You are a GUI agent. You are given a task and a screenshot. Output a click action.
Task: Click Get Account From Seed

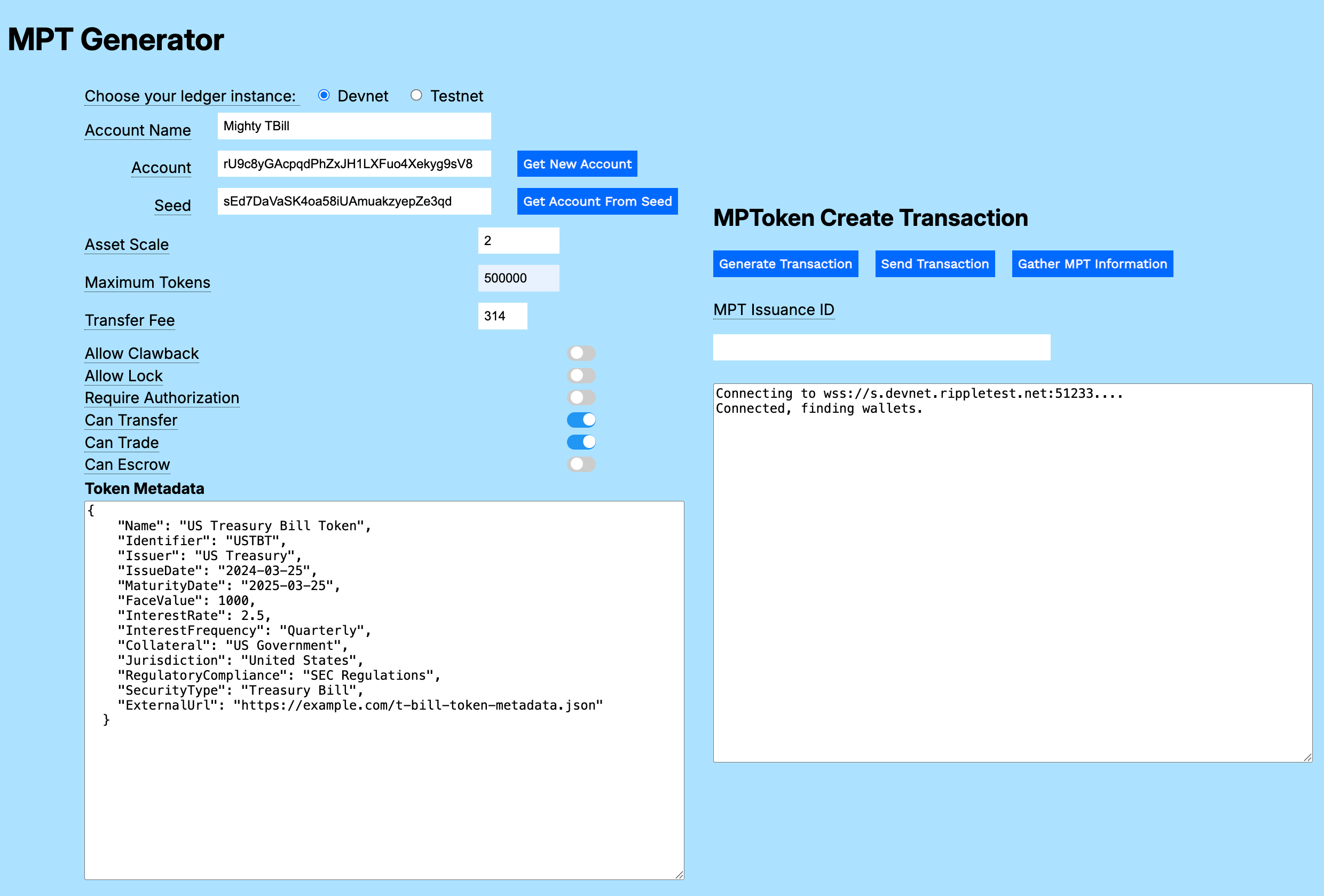(x=597, y=201)
